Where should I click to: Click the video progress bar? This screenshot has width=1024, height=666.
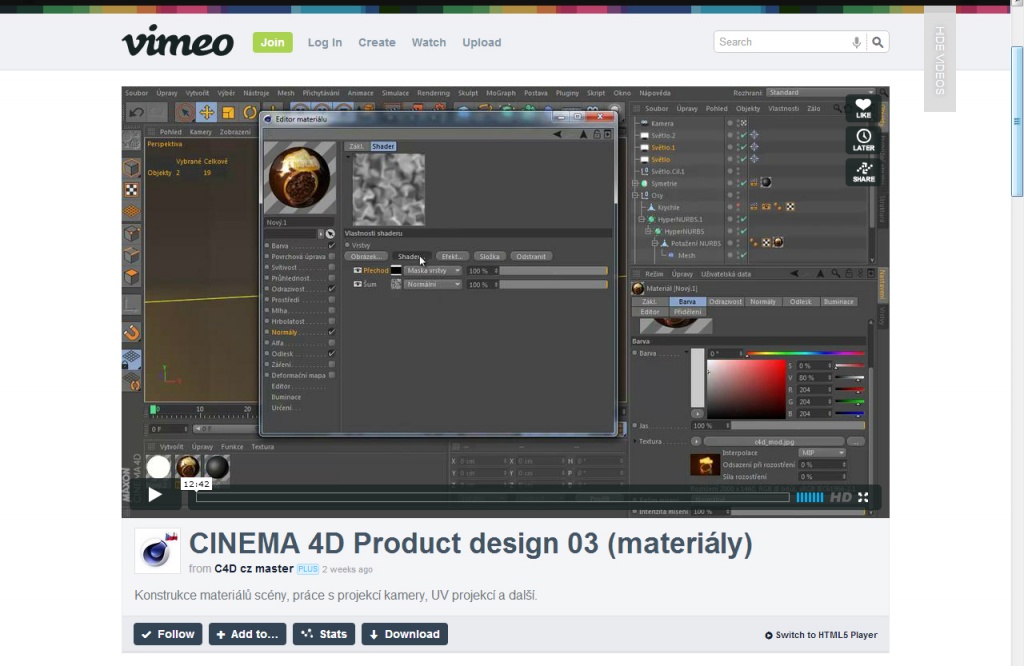click(492, 498)
